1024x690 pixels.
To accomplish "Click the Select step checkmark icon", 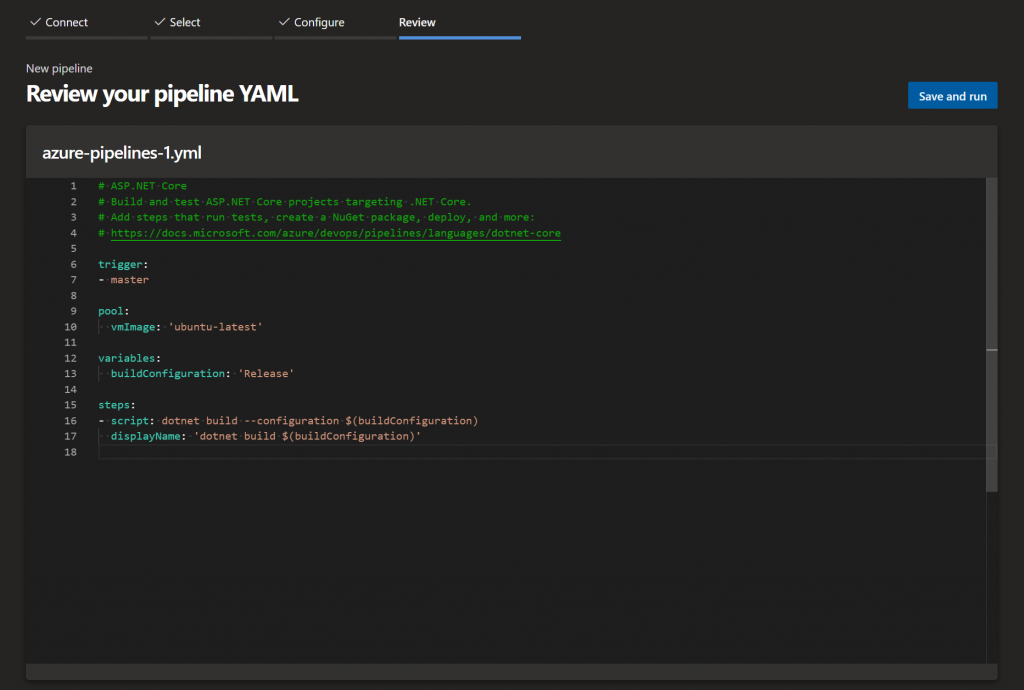I will (x=160, y=22).
